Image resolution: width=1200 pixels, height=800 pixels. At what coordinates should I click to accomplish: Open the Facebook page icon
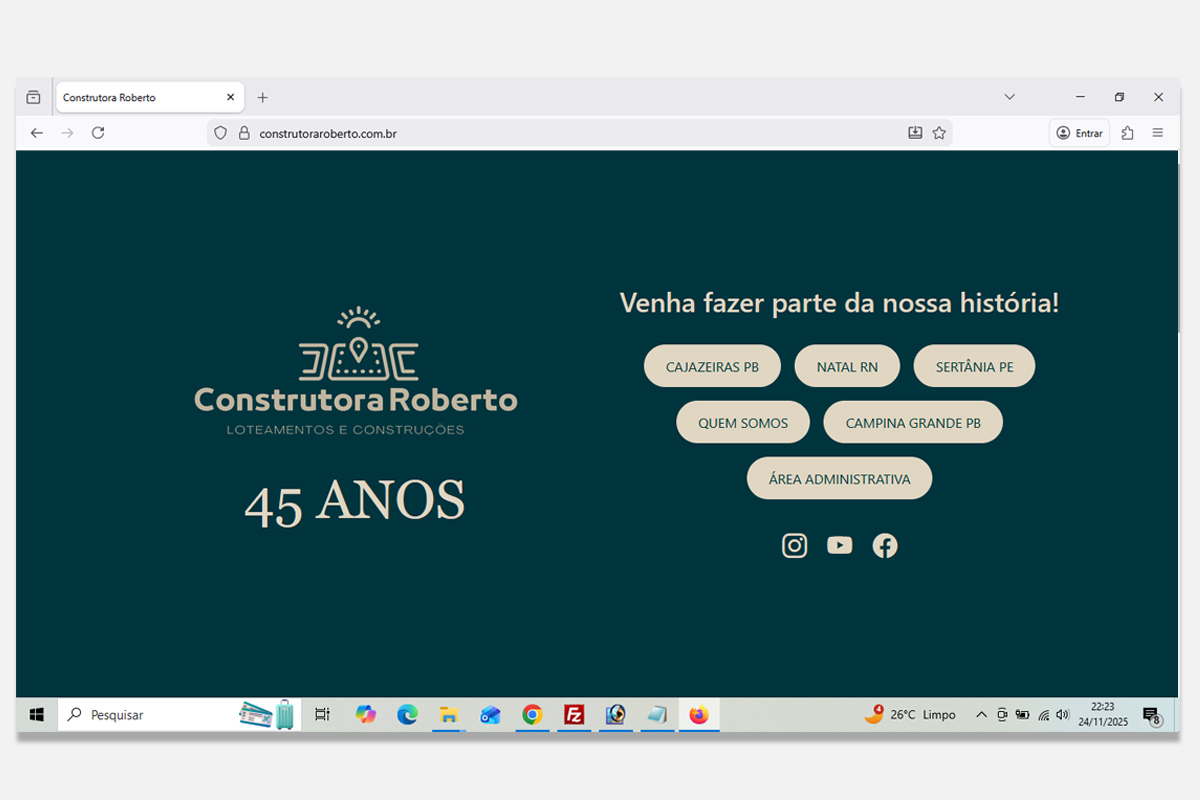[x=884, y=545]
